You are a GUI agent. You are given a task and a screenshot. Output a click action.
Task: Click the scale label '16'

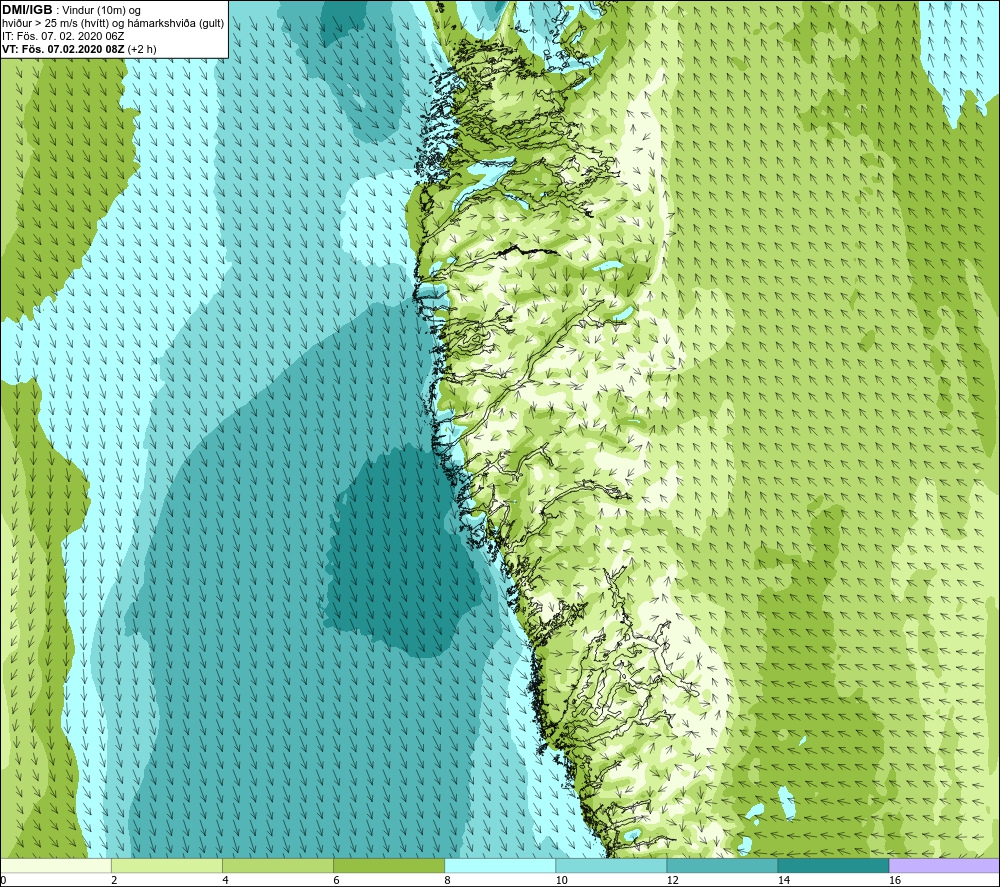pos(895,880)
